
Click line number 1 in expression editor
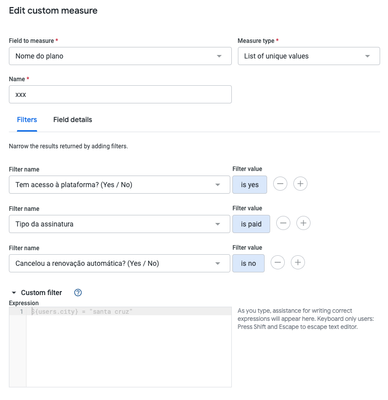(x=22, y=311)
